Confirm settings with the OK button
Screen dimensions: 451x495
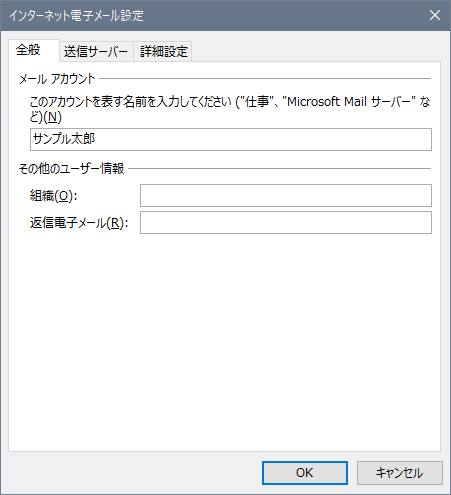point(305,473)
